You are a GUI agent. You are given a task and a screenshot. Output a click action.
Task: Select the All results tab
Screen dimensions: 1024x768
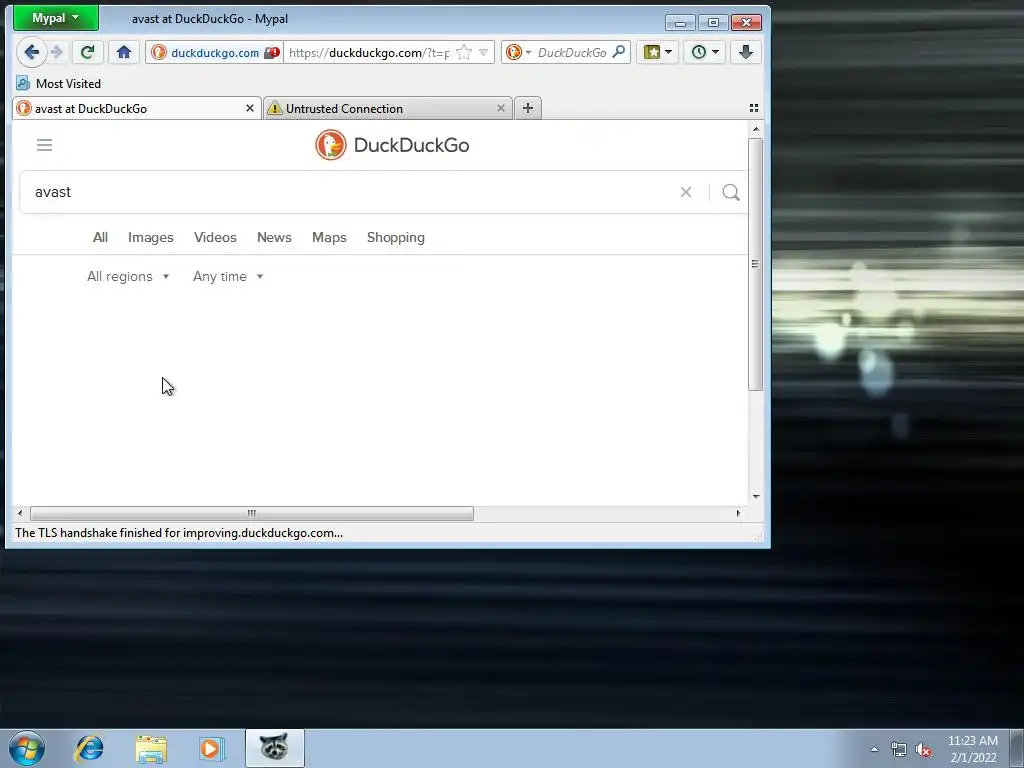[100, 238]
